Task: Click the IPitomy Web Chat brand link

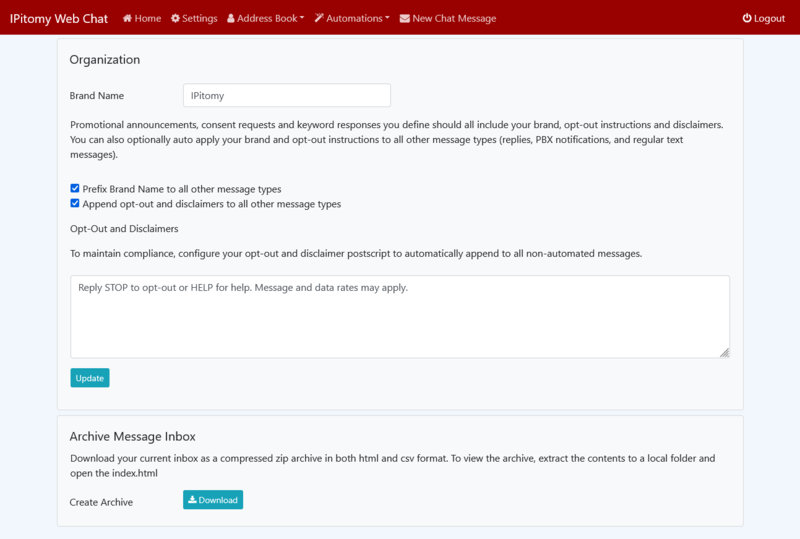Action: coord(59,18)
